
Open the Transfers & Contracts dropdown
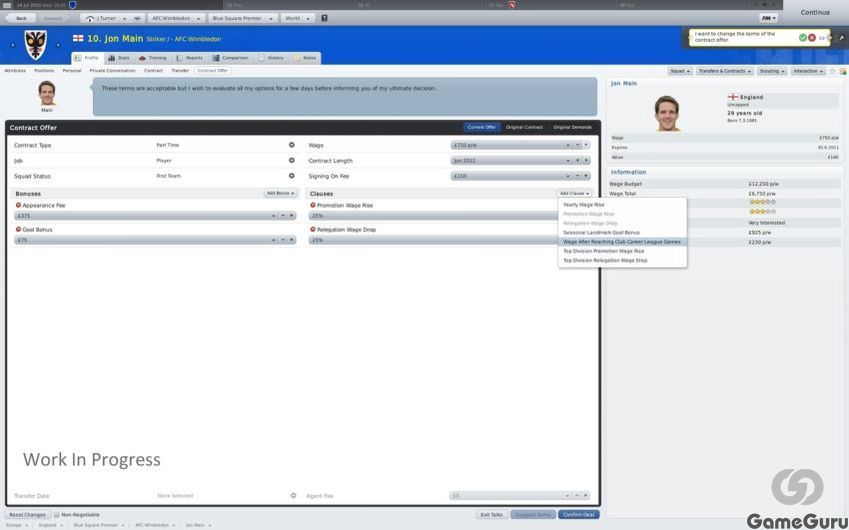724,71
